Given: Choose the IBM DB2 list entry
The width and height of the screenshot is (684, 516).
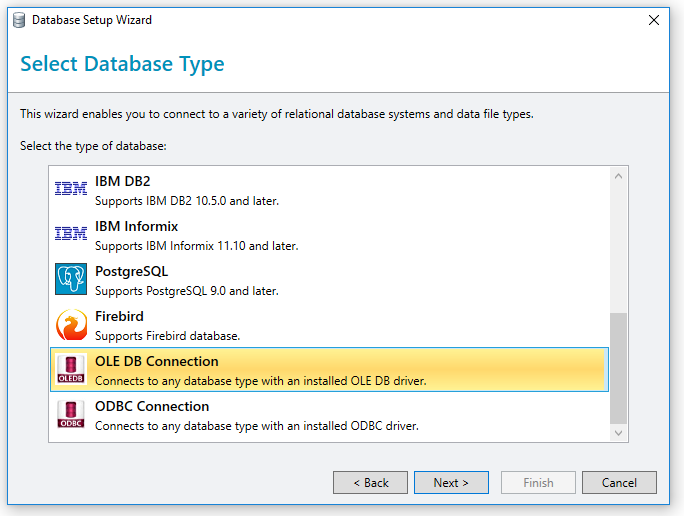Looking at the screenshot, I should (x=329, y=190).
